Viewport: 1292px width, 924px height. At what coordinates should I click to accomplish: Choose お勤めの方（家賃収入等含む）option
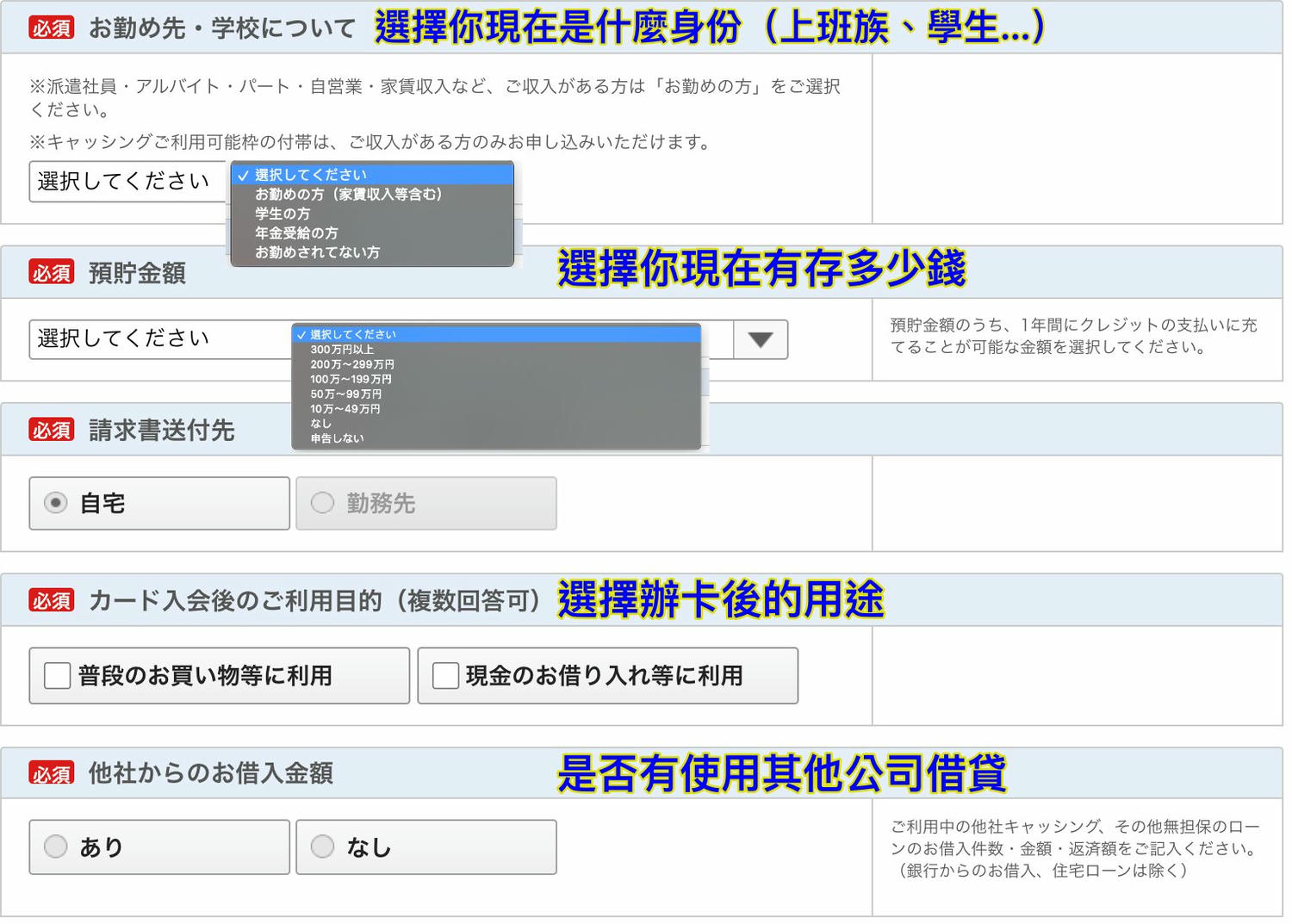coord(348,195)
